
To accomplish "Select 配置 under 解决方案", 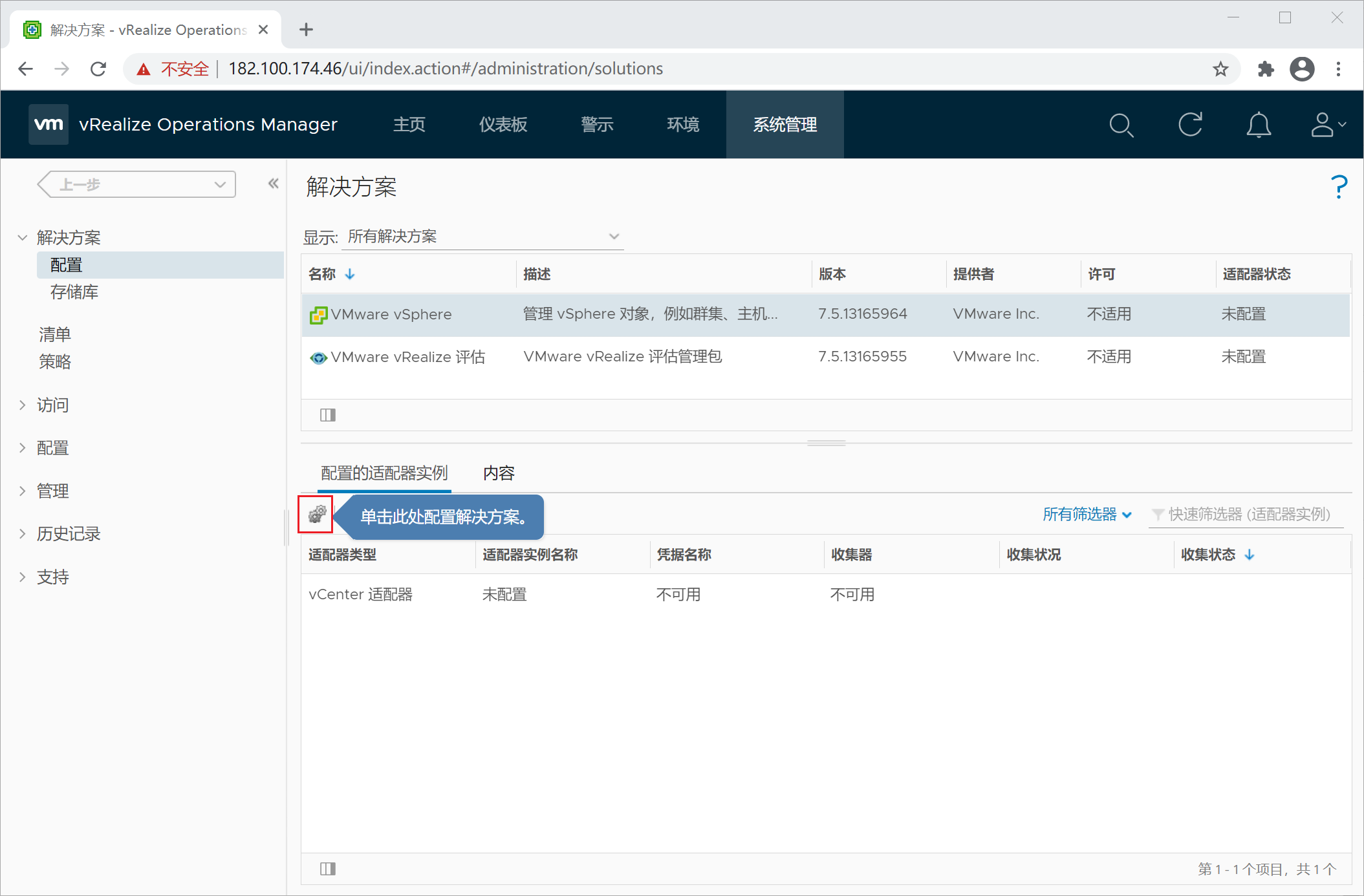I will pos(160,265).
